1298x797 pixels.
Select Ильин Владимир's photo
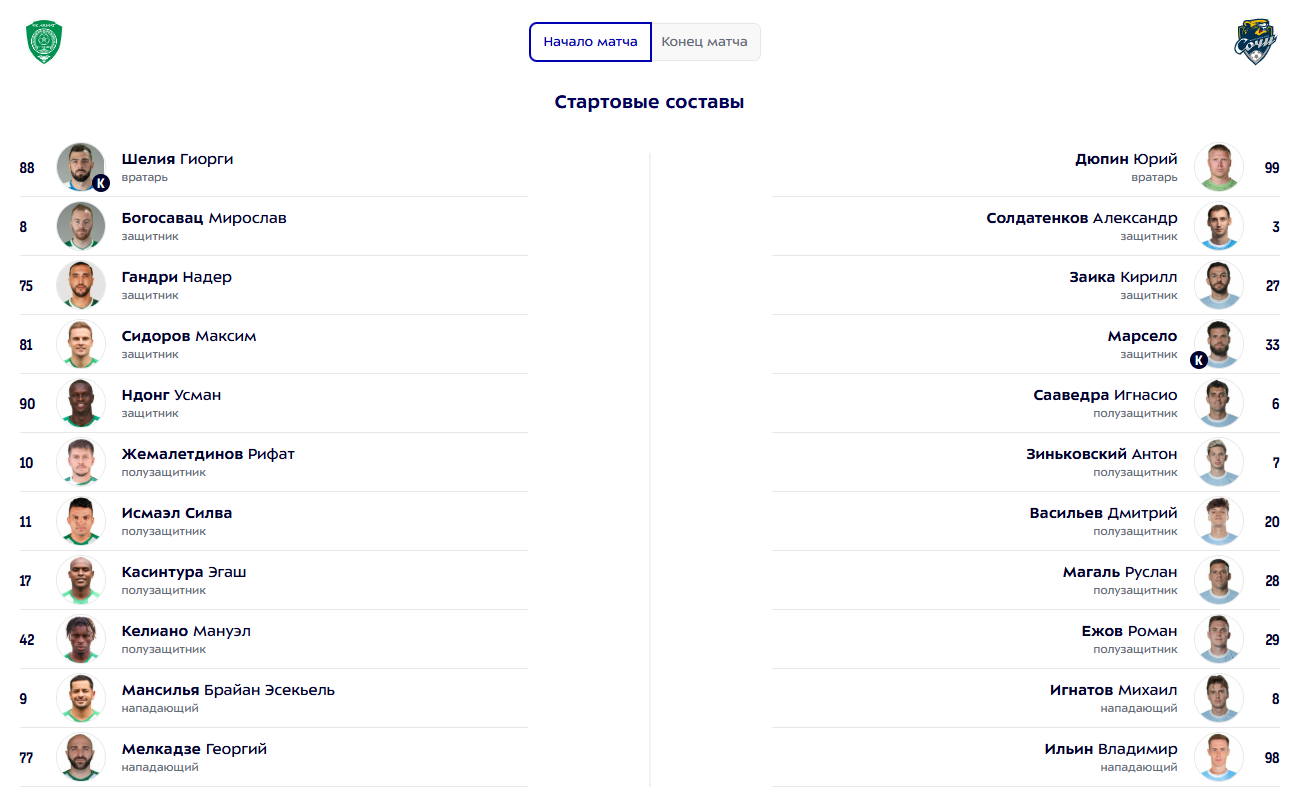pyautogui.click(x=1218, y=757)
